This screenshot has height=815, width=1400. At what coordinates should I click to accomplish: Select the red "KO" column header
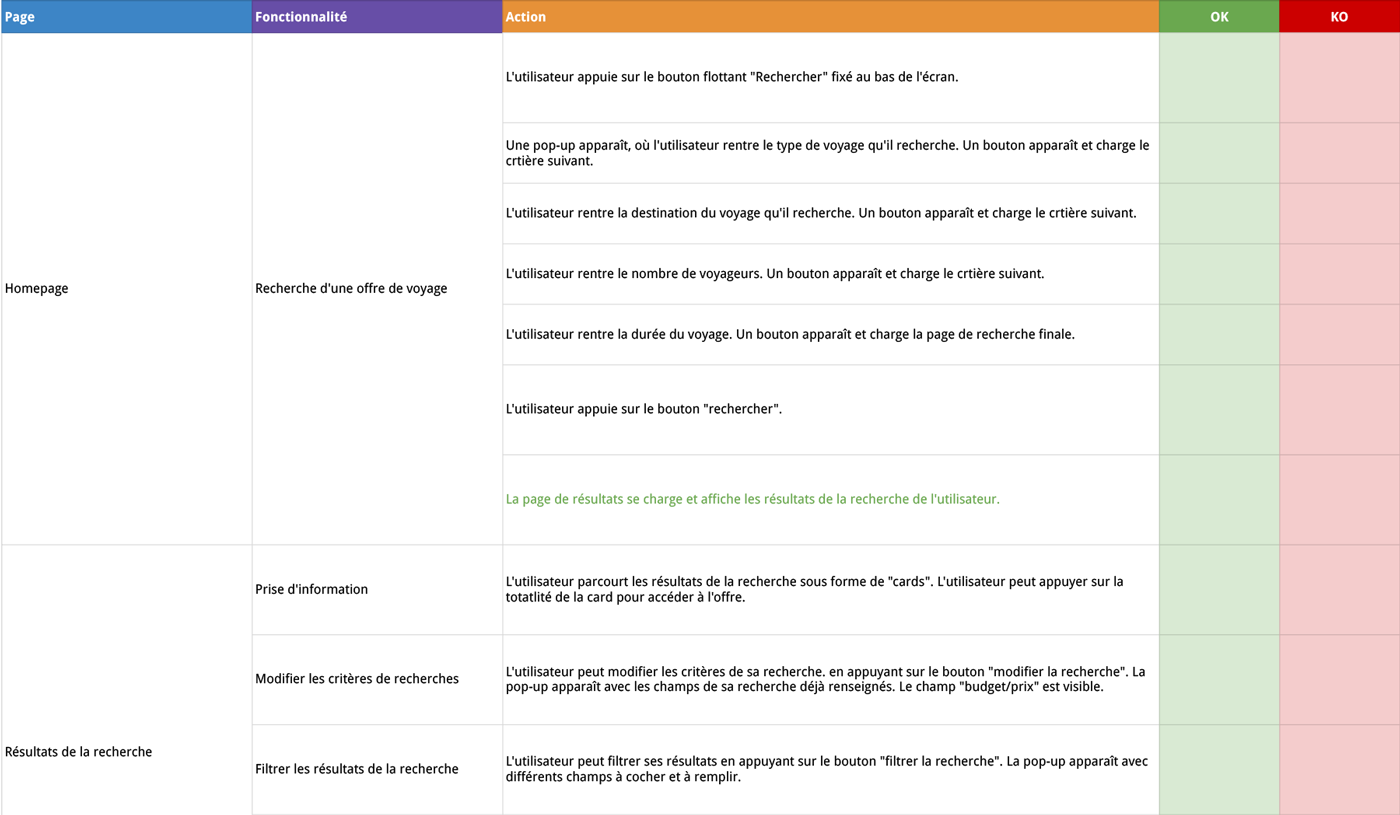[x=1340, y=17]
